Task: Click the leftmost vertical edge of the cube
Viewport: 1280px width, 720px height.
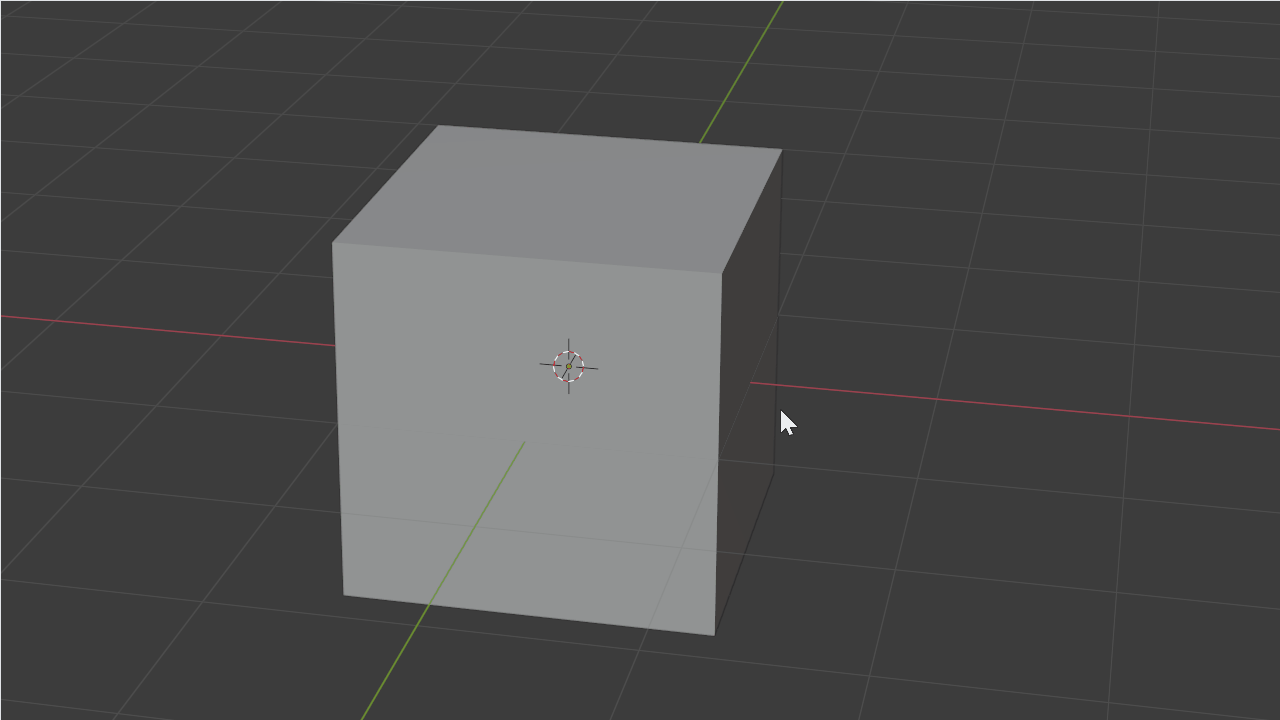Action: [338, 420]
